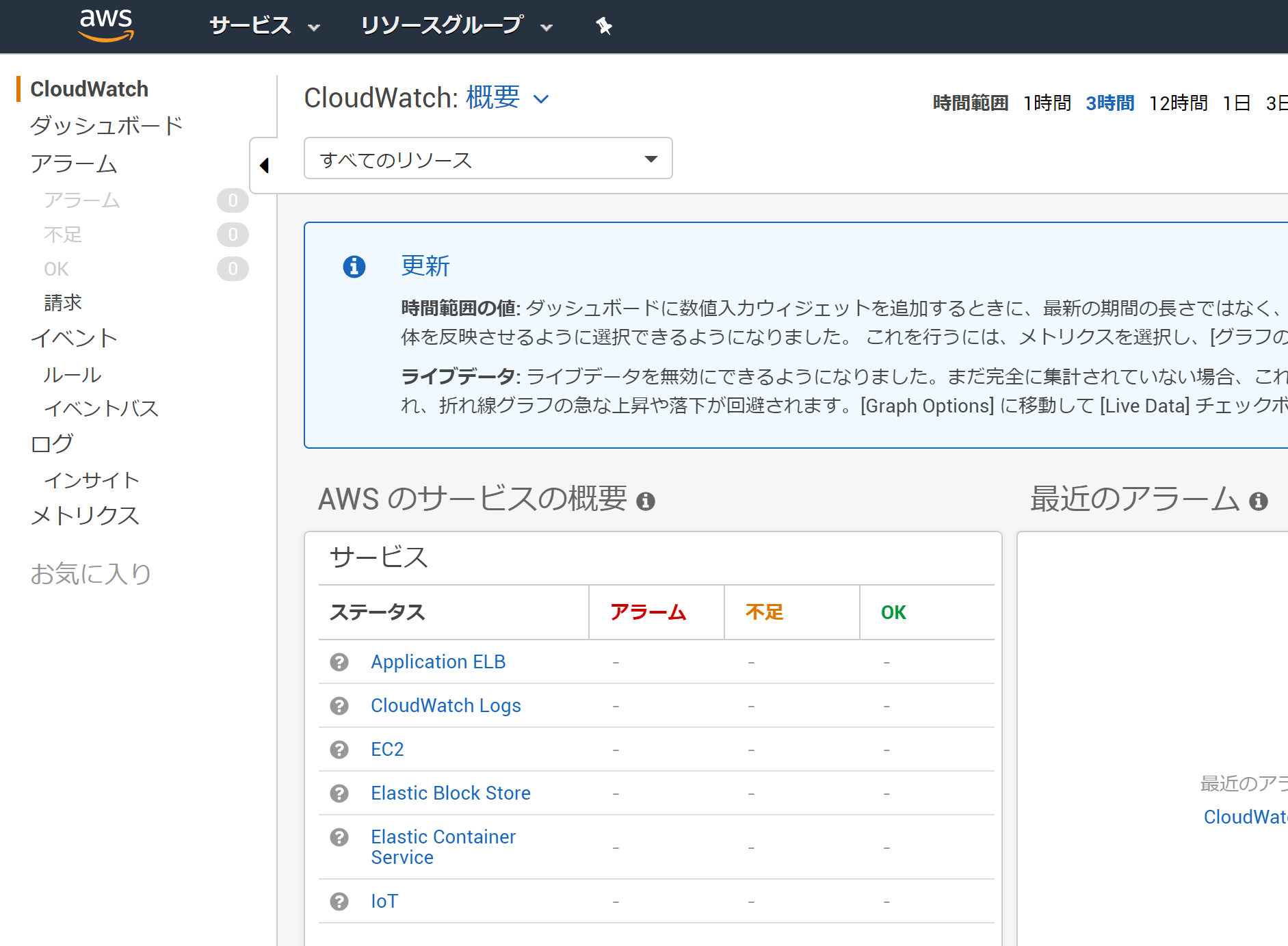The image size is (1288, 946).
Task: Click question mark icon beside EC2
Action: pyautogui.click(x=339, y=750)
